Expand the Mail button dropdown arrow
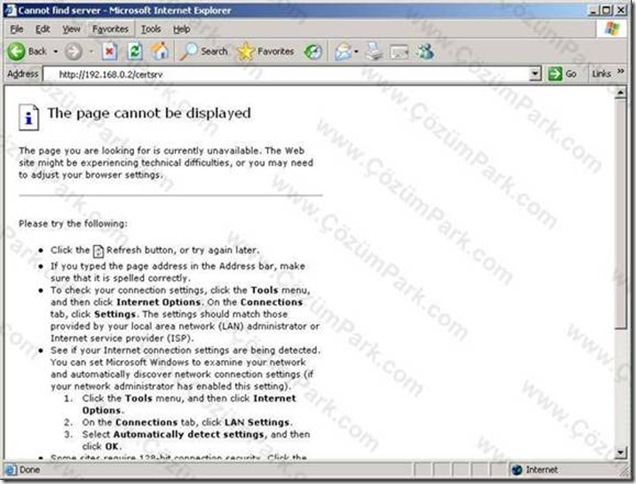The width and height of the screenshot is (636, 484). [x=356, y=52]
